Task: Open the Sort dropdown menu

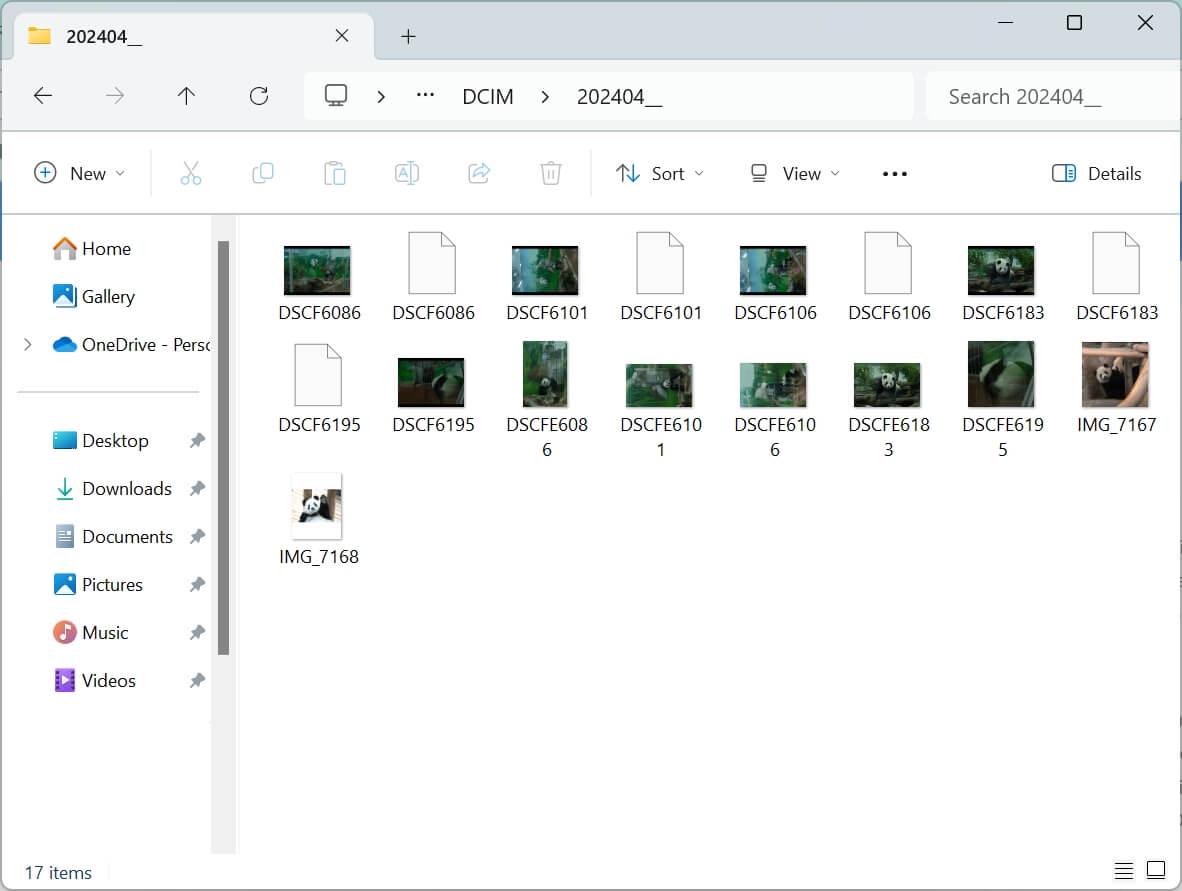Action: 660,173
